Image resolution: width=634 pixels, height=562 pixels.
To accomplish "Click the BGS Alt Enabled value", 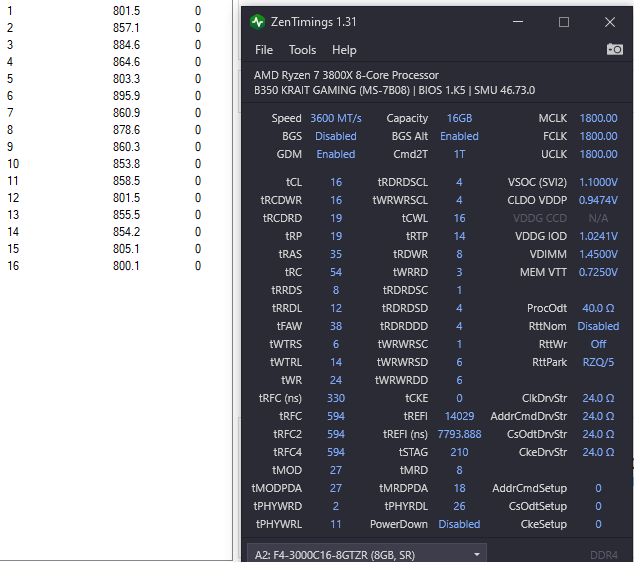I will click(x=459, y=136).
